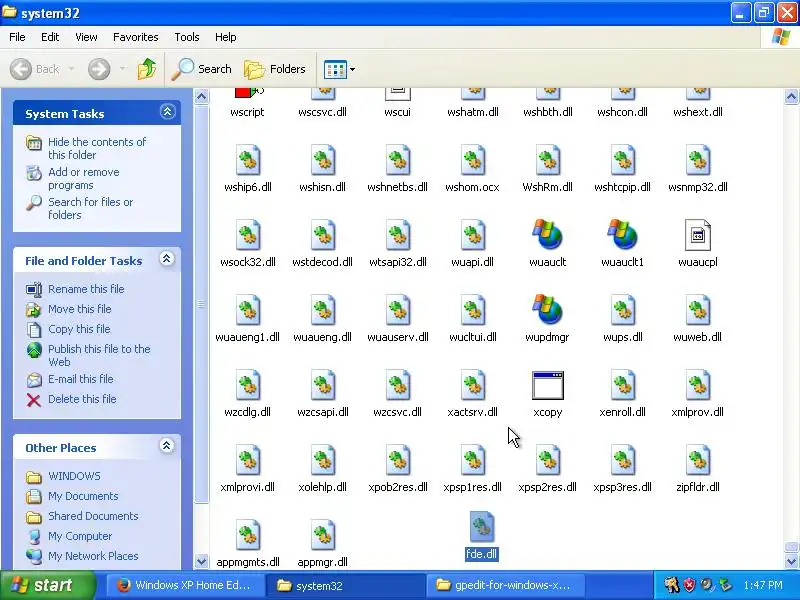Go up one folder level
This screenshot has height=600, width=800.
tap(147, 69)
